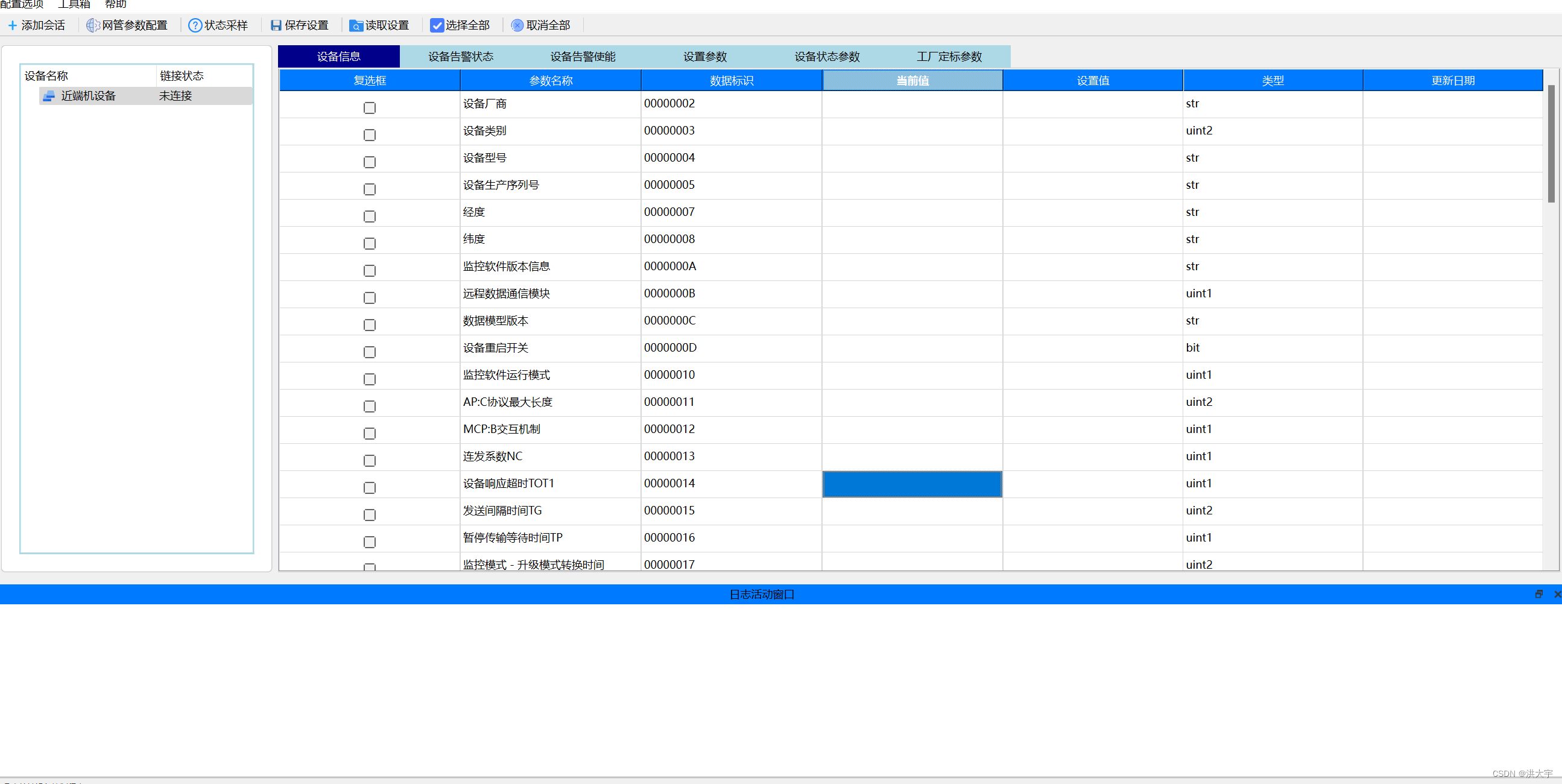Click data ID cell 0000000A

pos(732,267)
